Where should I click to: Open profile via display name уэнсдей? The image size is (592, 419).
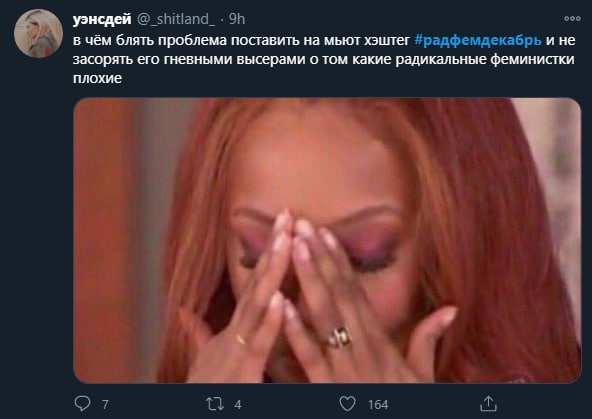(x=102, y=19)
